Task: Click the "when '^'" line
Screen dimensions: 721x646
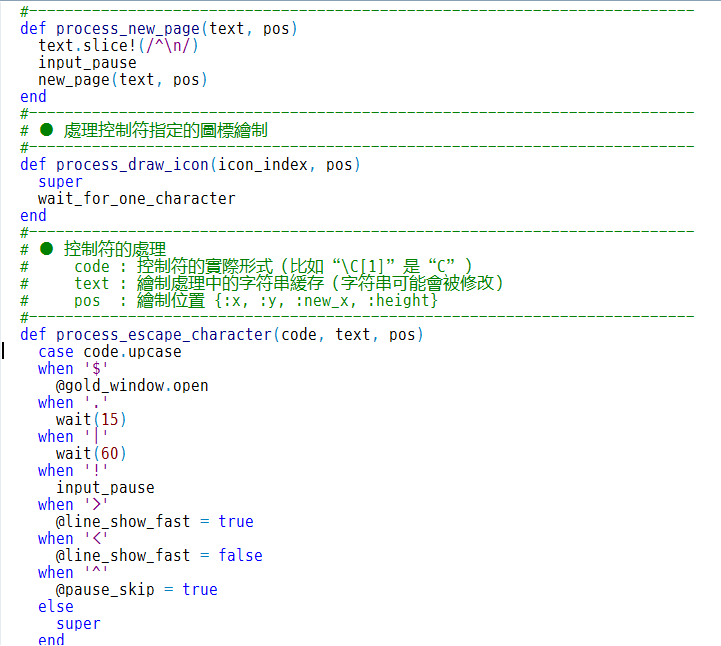Action: 73,573
